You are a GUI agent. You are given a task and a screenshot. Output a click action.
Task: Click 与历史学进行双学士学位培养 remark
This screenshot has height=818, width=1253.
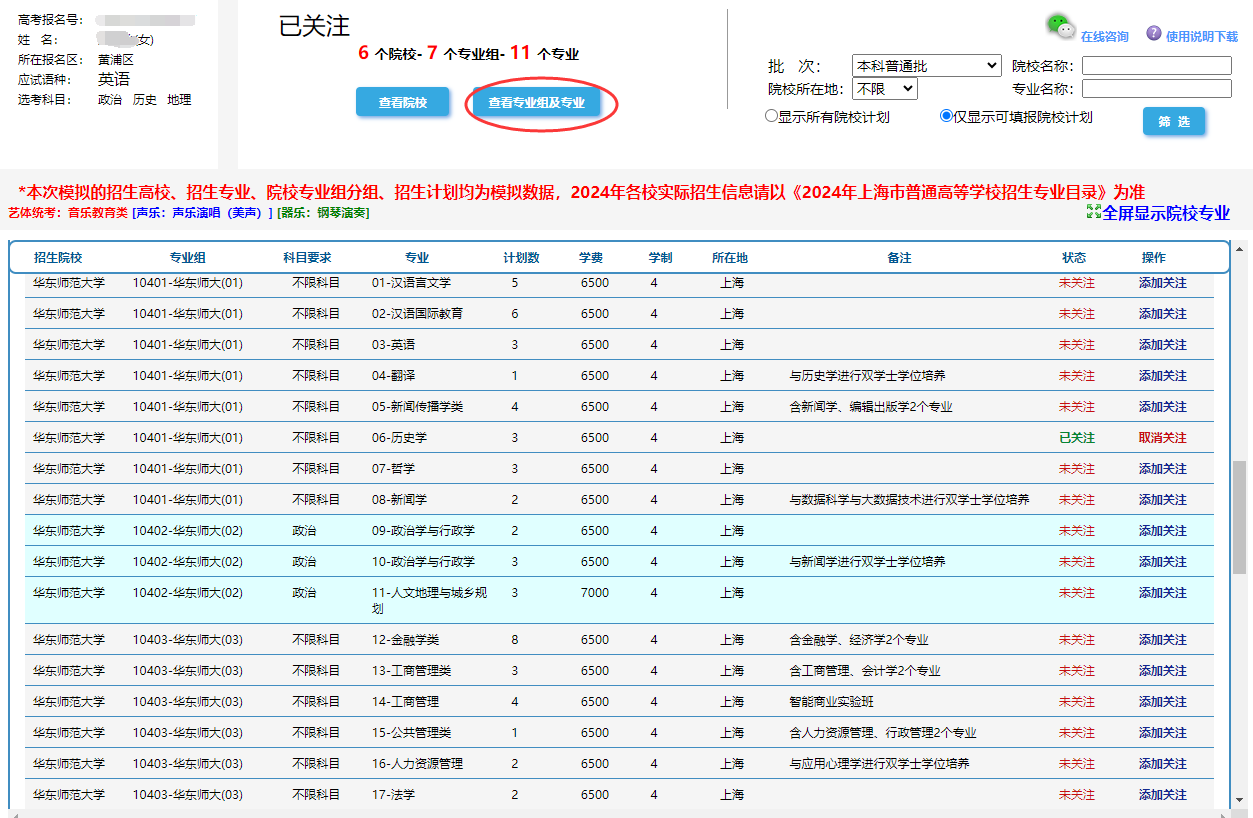click(x=867, y=376)
